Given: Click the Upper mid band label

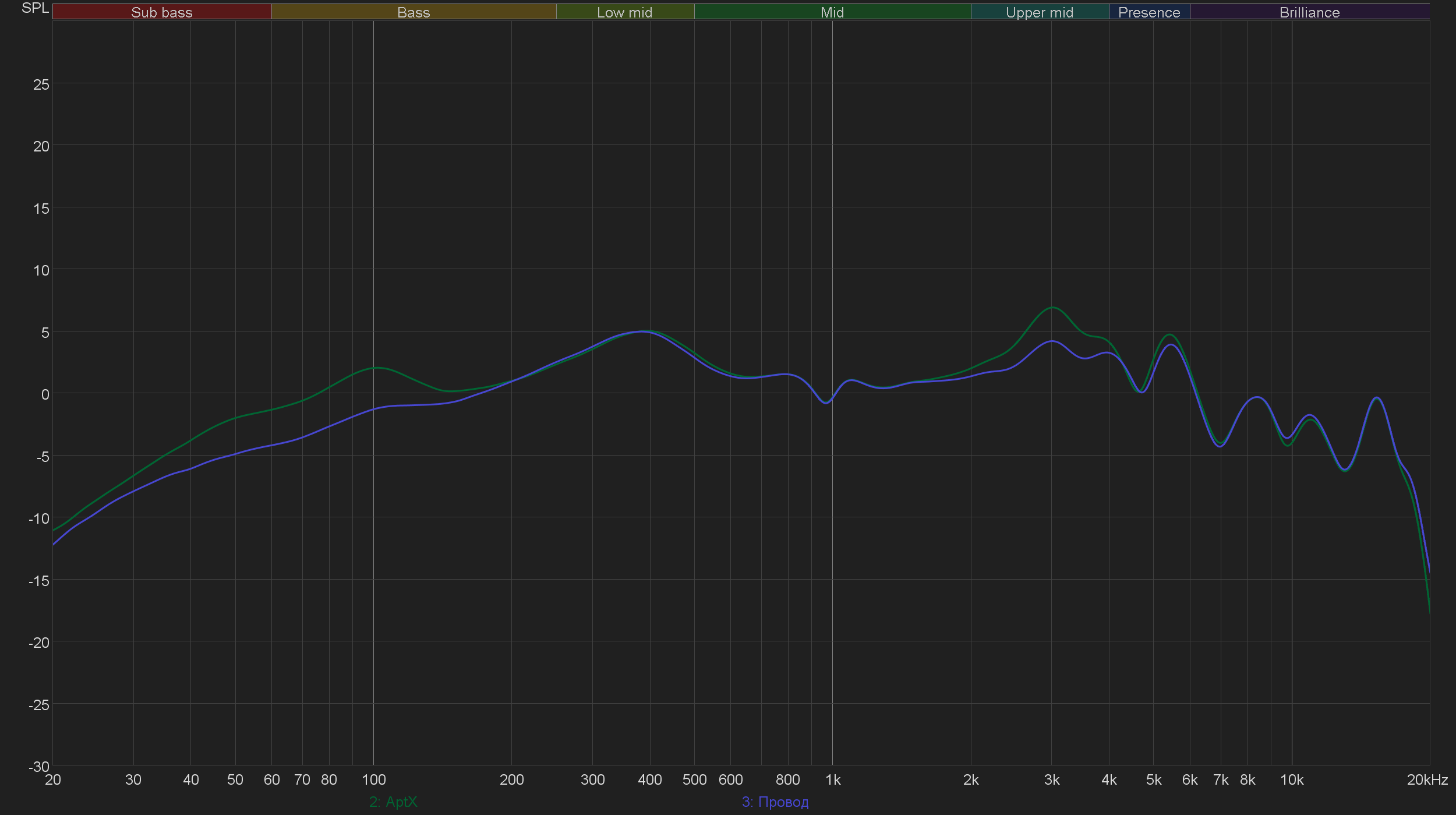Looking at the screenshot, I should pos(1039,12).
